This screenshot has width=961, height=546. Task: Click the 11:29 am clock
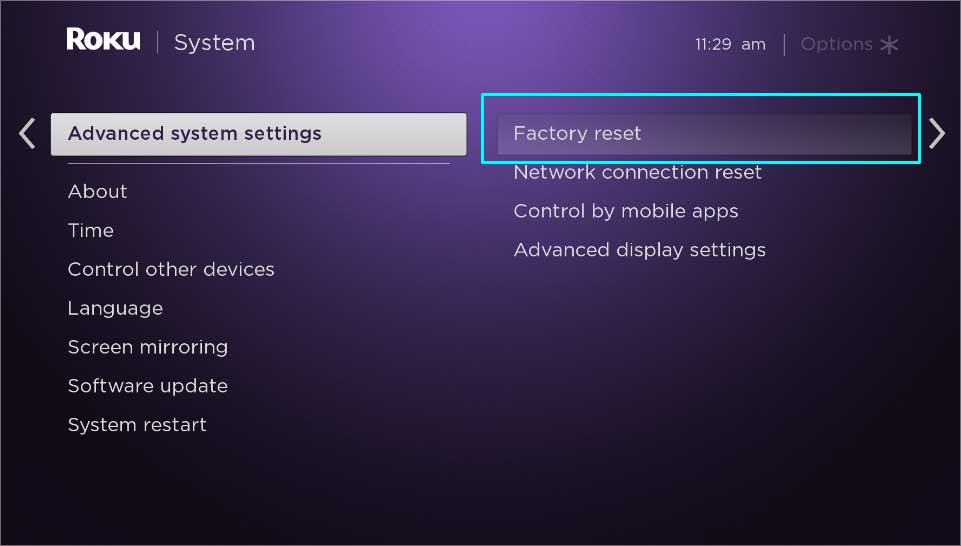[x=730, y=45]
